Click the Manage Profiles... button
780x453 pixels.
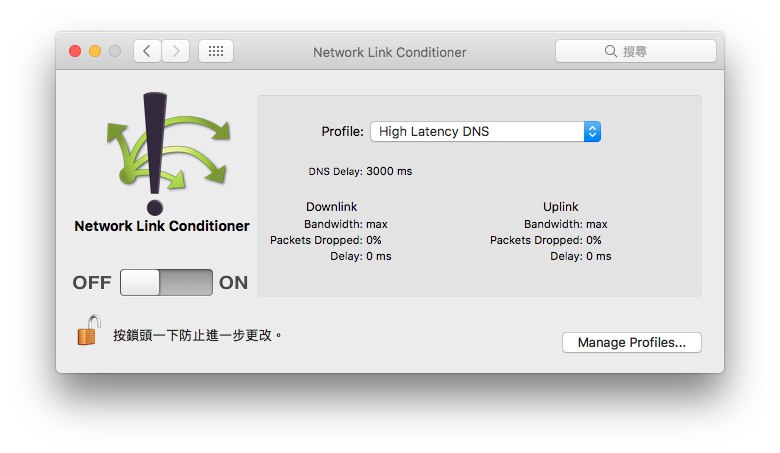[x=632, y=343]
